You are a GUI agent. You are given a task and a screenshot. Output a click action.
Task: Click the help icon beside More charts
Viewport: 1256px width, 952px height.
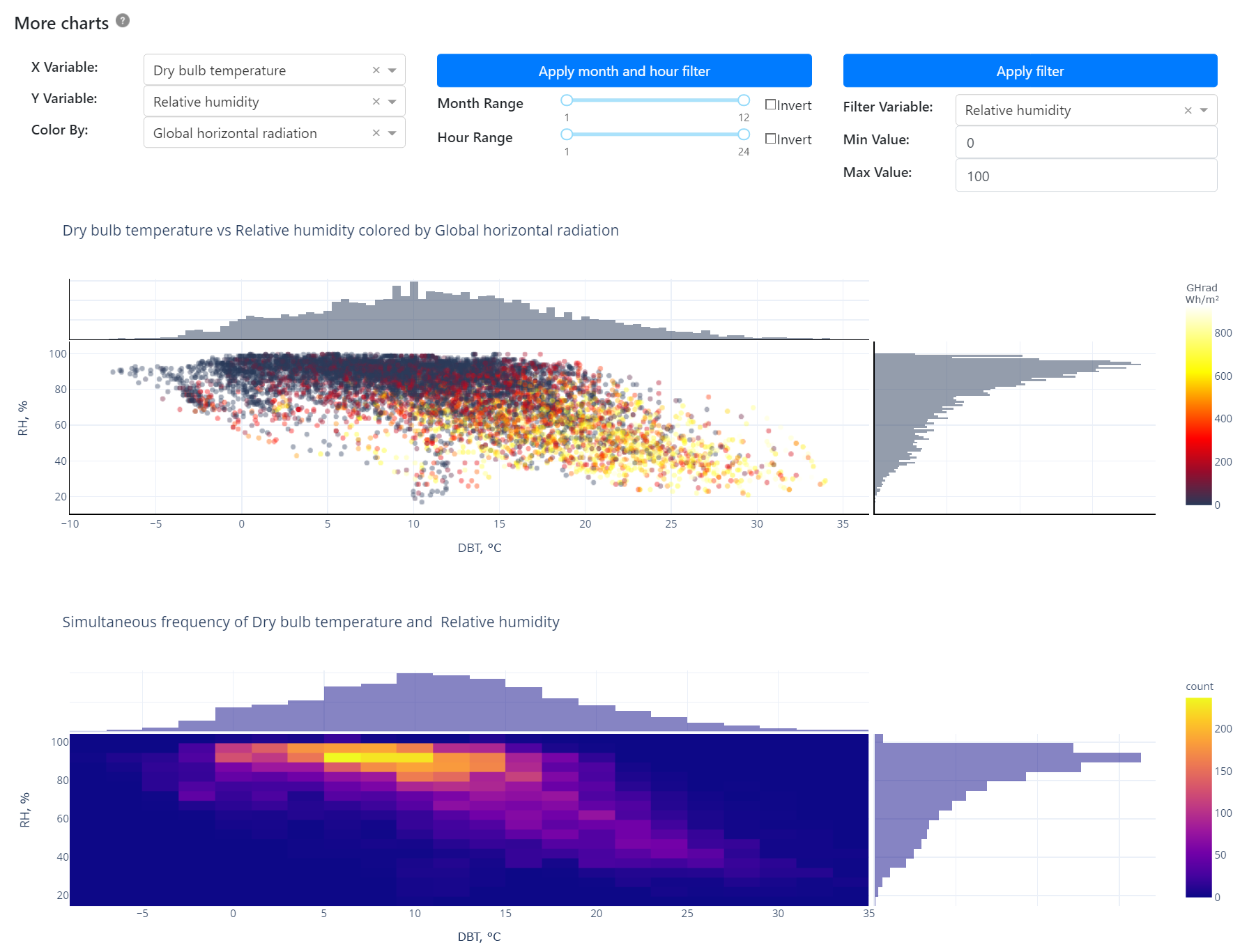(123, 21)
